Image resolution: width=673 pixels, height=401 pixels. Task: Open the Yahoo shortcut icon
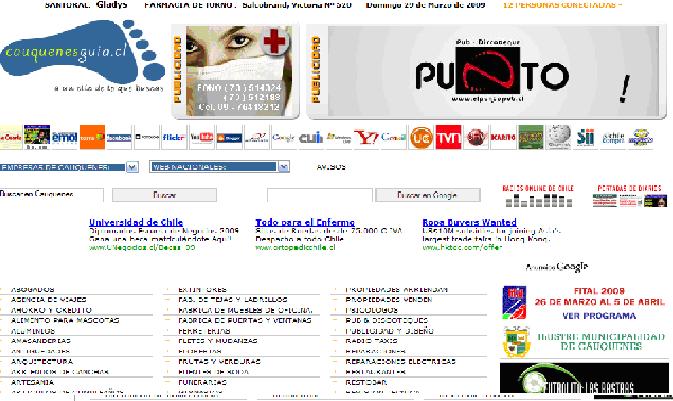point(366,137)
